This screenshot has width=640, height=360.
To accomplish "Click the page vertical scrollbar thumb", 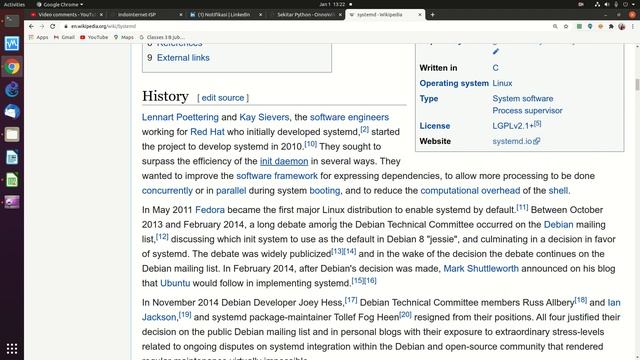I will coord(637,85).
